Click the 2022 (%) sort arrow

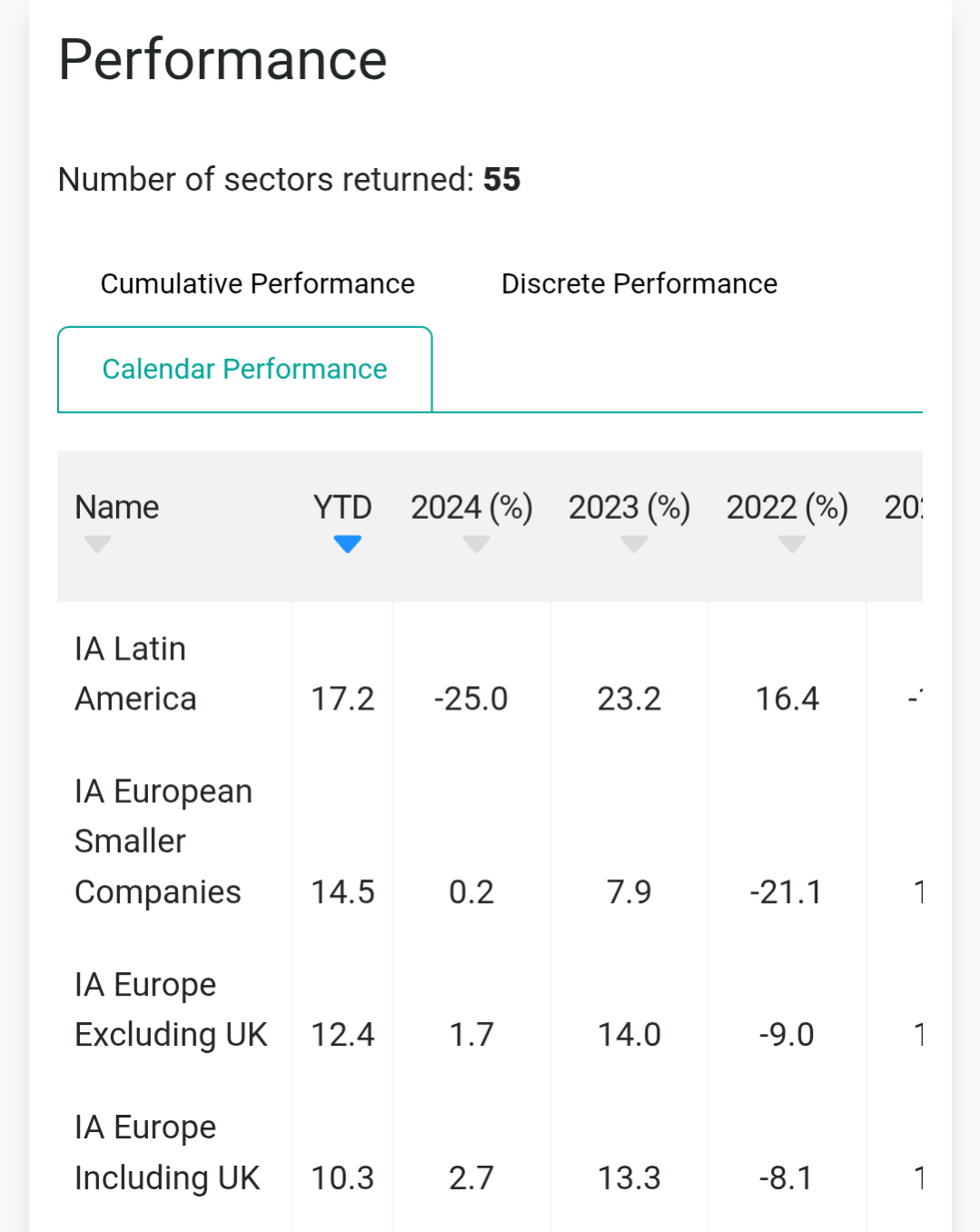(792, 544)
